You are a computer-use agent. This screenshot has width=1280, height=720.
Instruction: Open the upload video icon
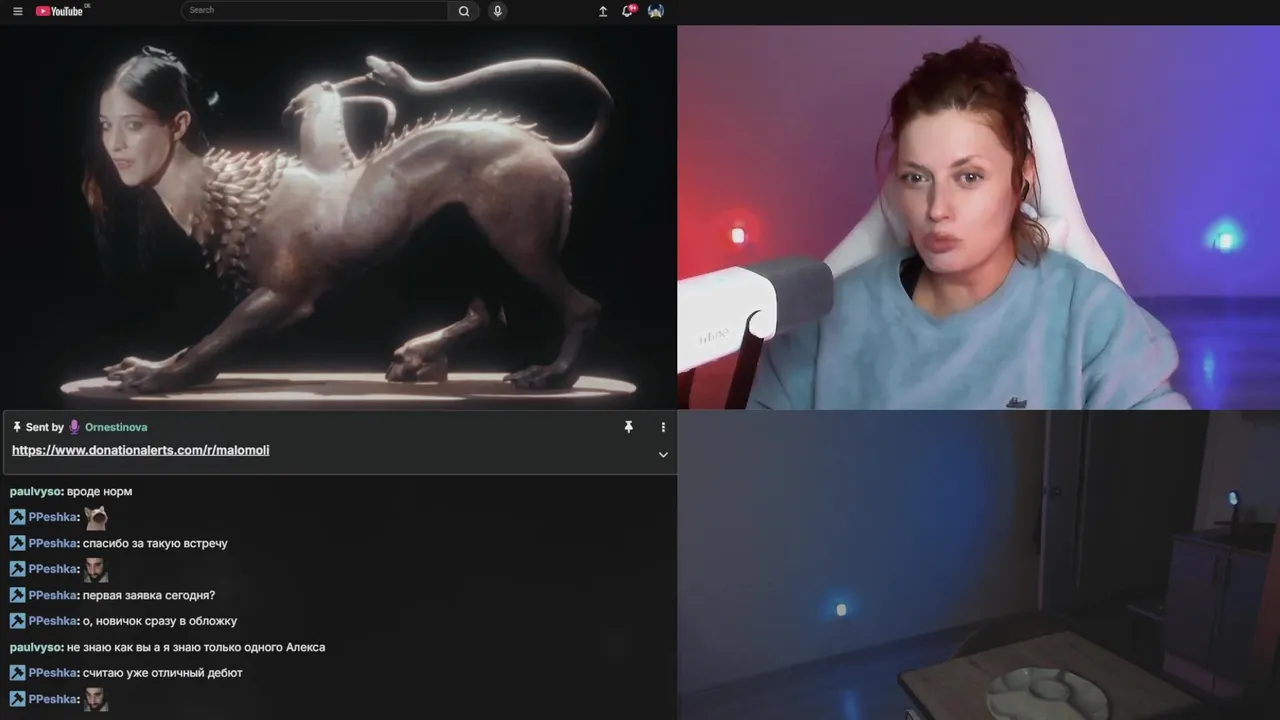(x=603, y=11)
